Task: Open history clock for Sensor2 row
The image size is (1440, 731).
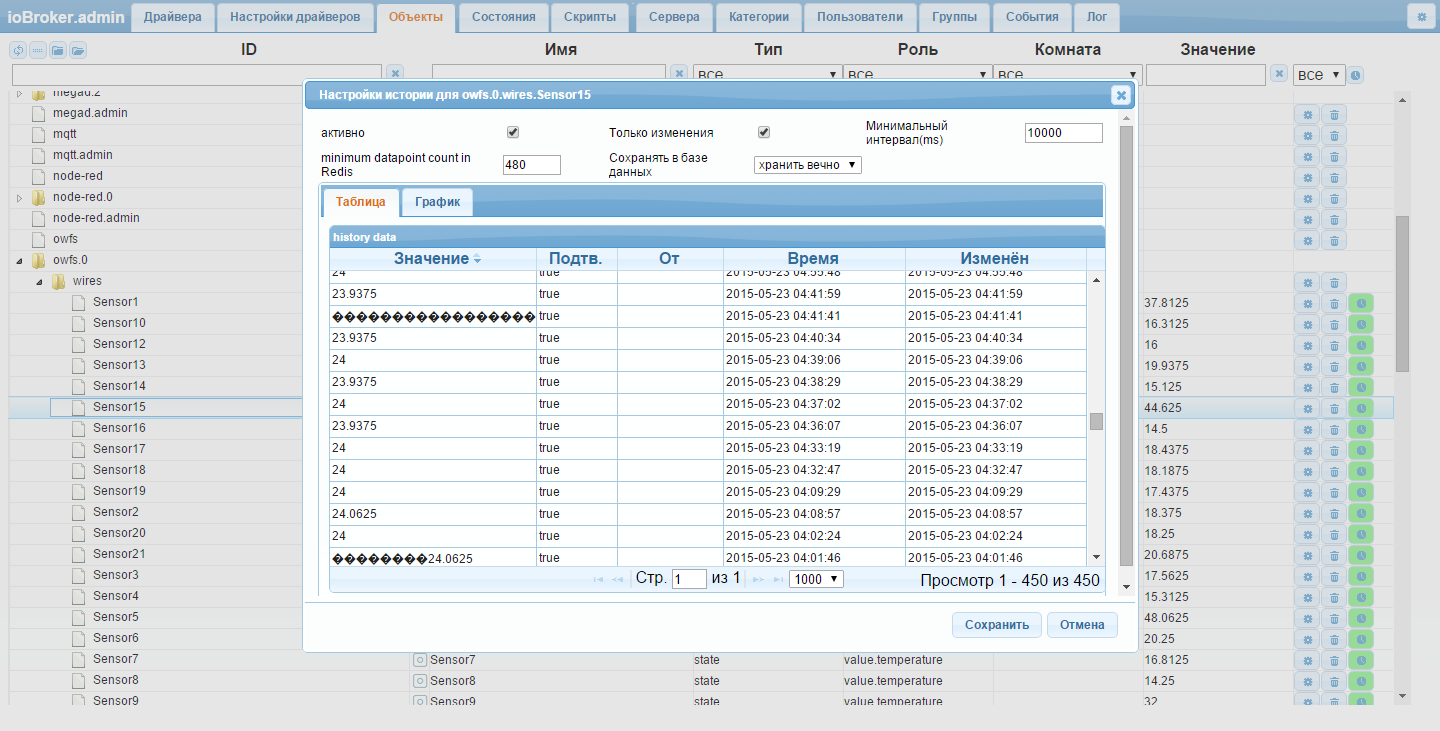Action: point(1361,512)
